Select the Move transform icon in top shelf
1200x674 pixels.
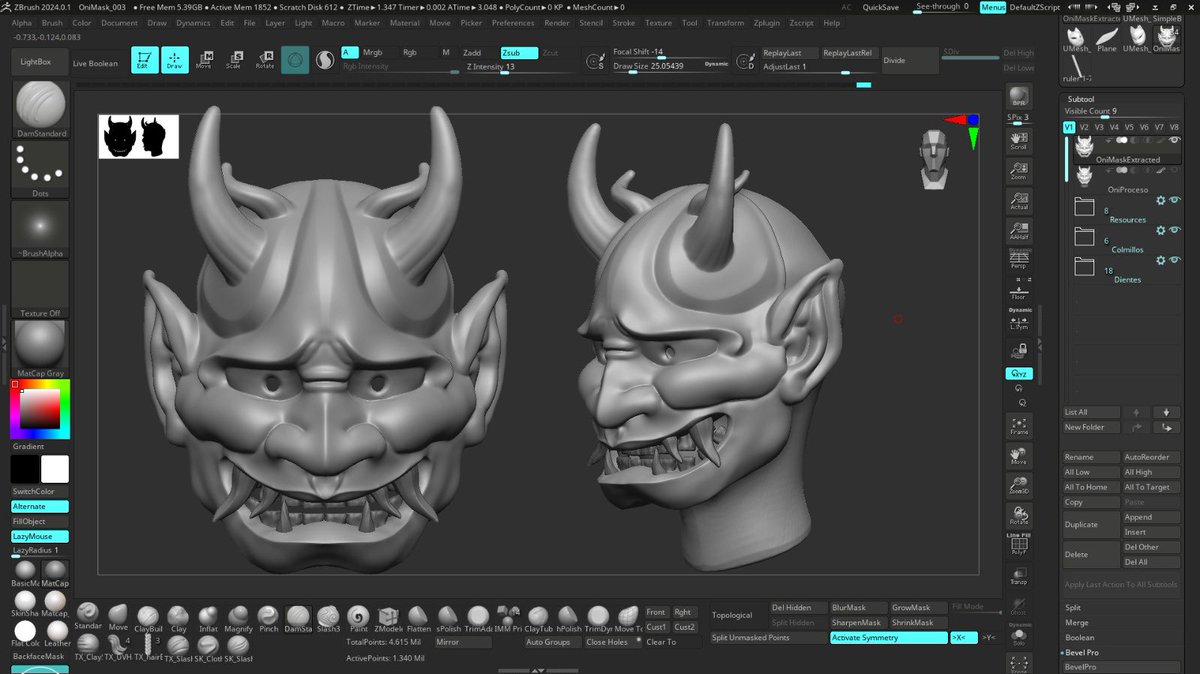(204, 60)
